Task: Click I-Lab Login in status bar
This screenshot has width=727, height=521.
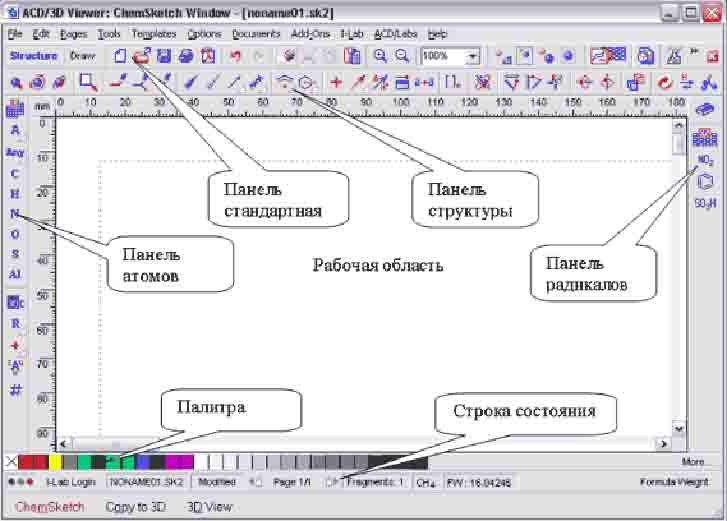Action: (x=70, y=482)
